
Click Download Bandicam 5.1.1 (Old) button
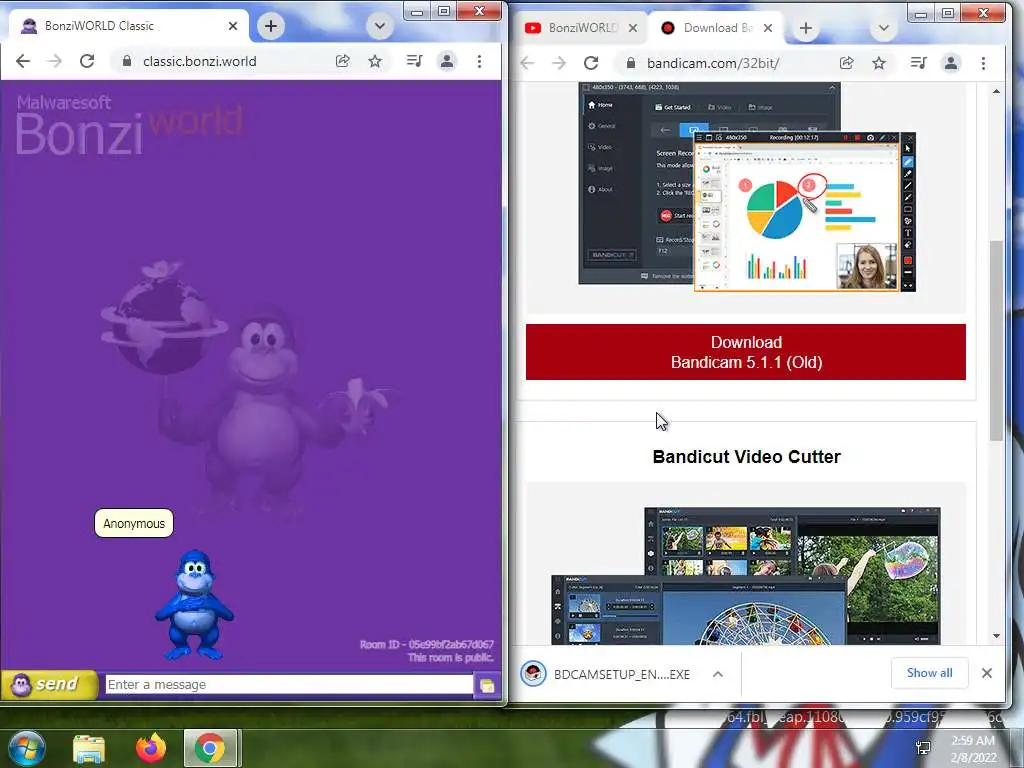click(x=746, y=352)
